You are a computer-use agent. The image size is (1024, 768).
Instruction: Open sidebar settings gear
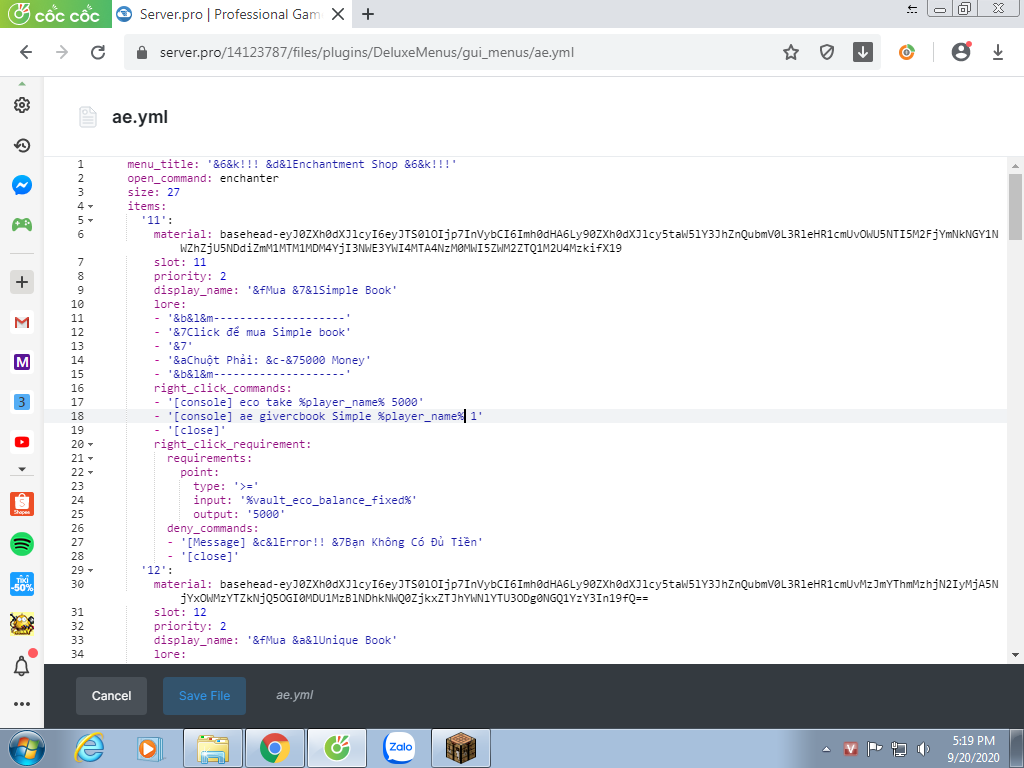[21, 105]
